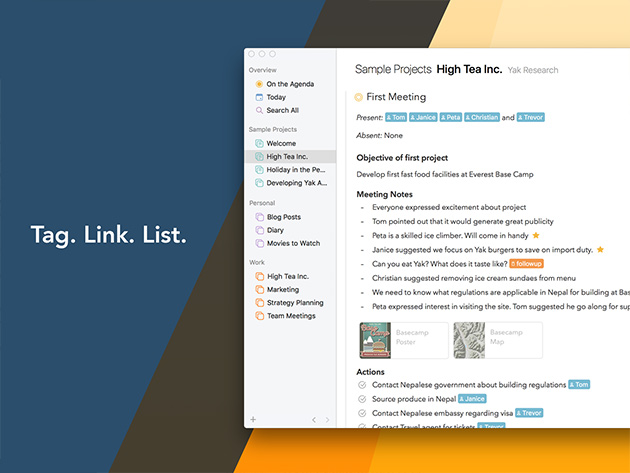Select the Trevor tag in Present line
This screenshot has height=473, width=630.
click(530, 117)
